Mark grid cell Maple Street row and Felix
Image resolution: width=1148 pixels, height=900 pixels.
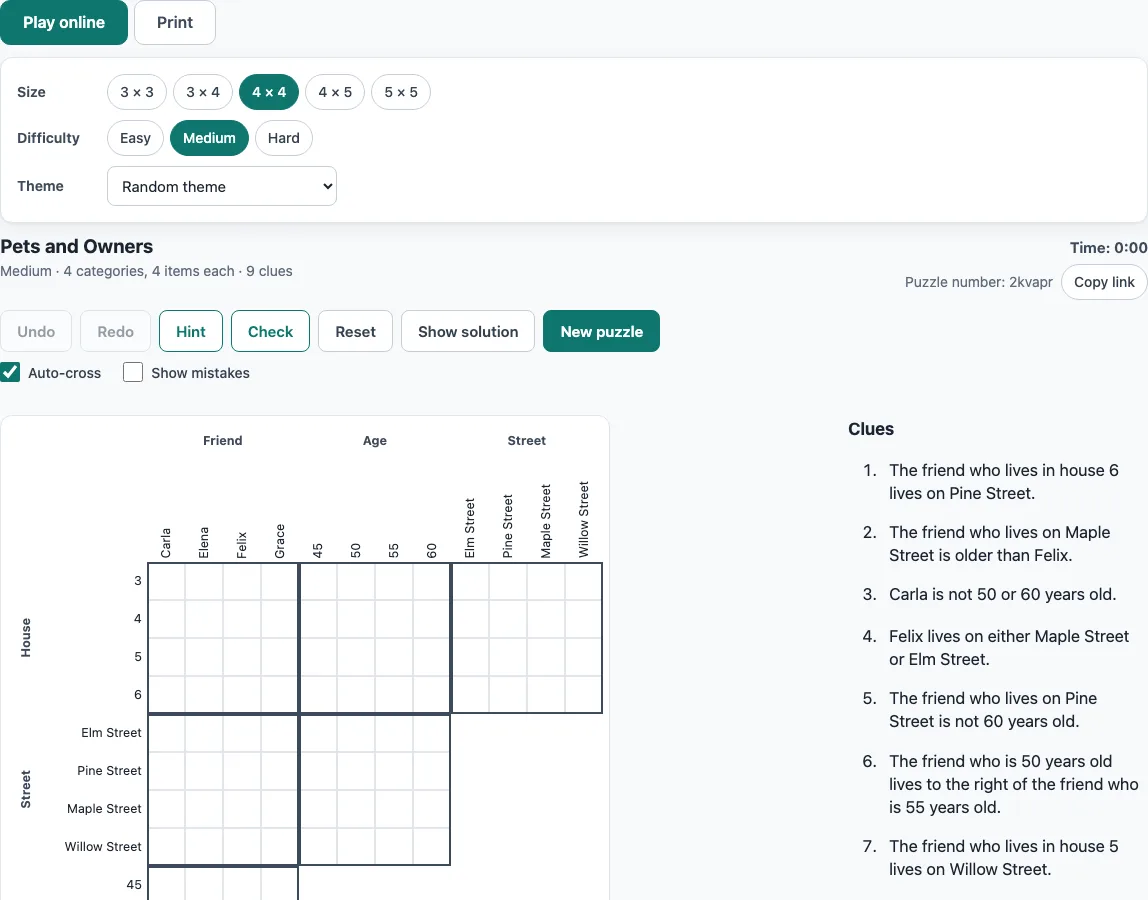click(242, 809)
